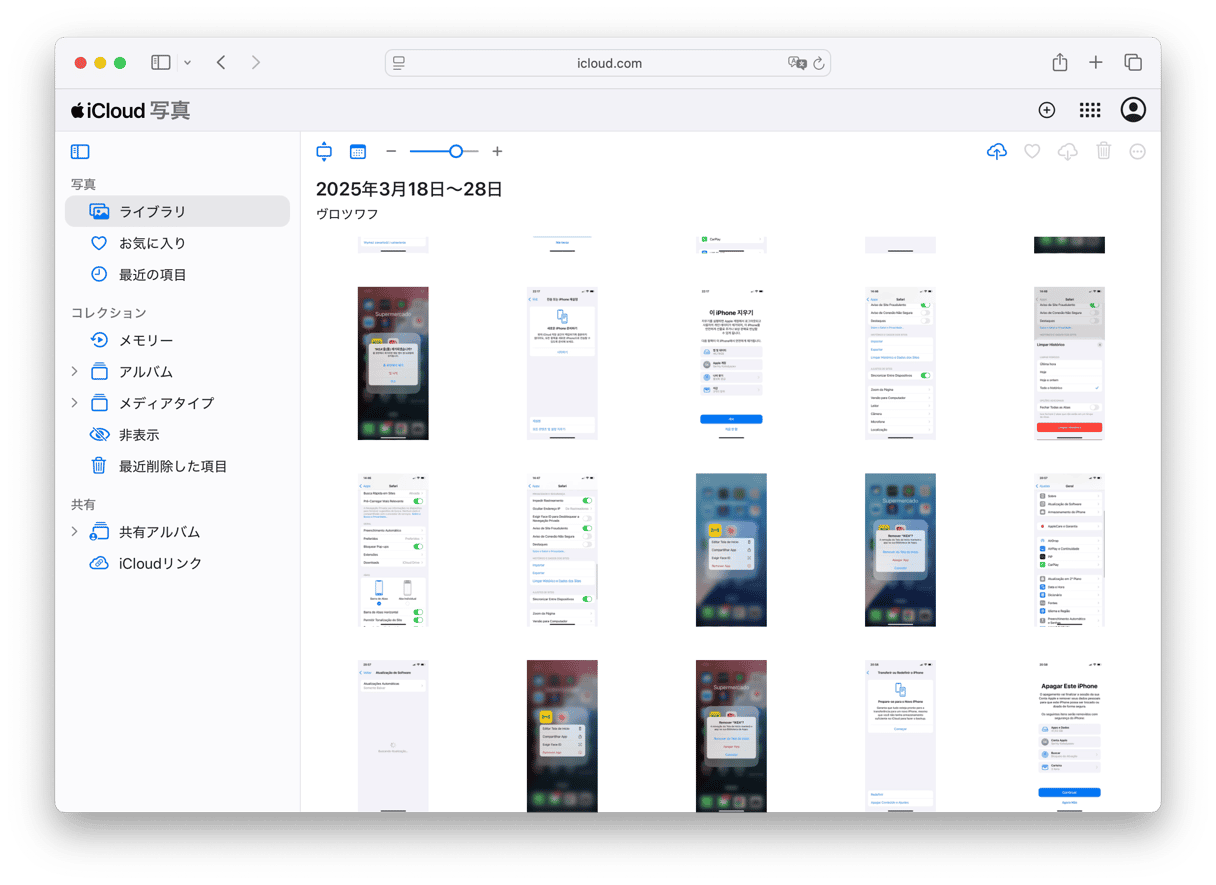Expand the 共有アルバム section
Viewport: 1216px width, 885px height.
(x=74, y=532)
